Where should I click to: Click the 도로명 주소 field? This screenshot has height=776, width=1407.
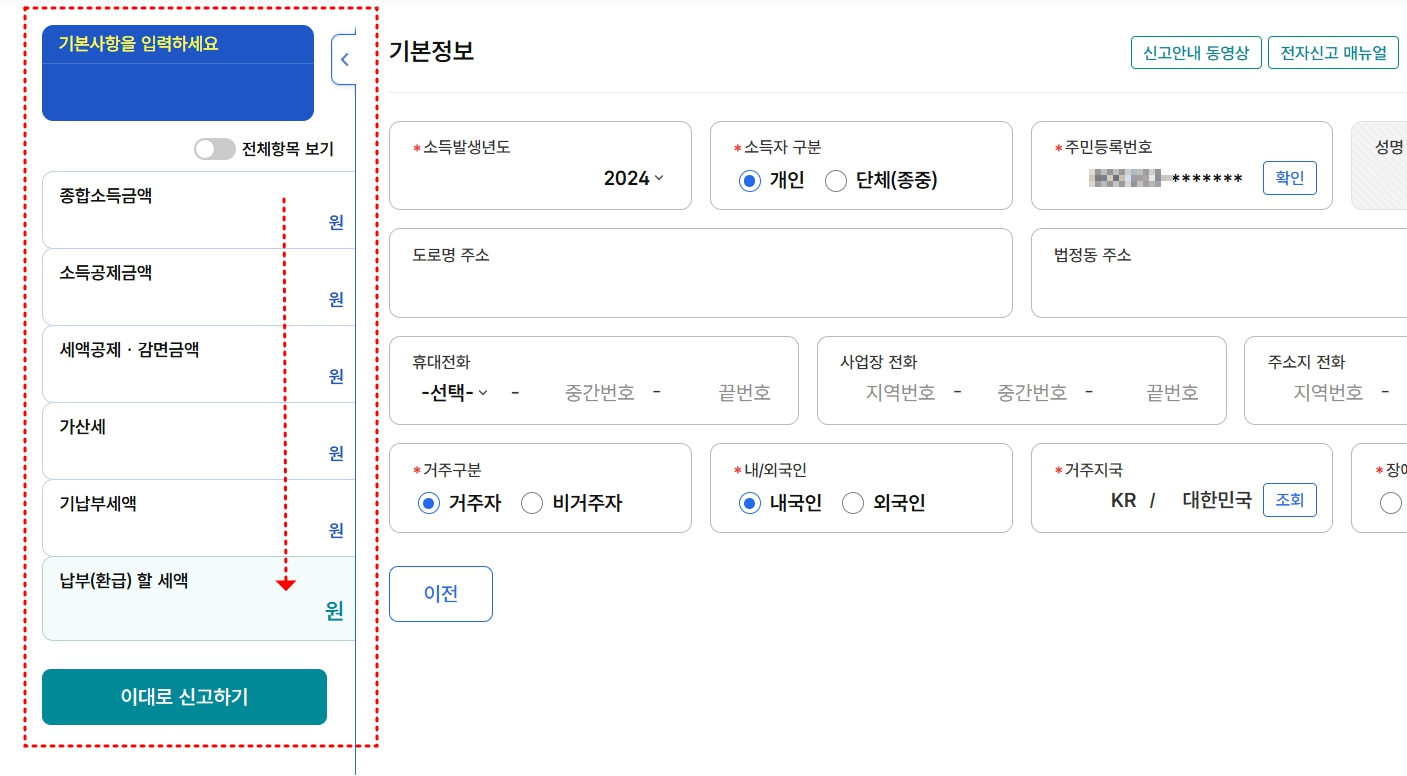click(701, 273)
